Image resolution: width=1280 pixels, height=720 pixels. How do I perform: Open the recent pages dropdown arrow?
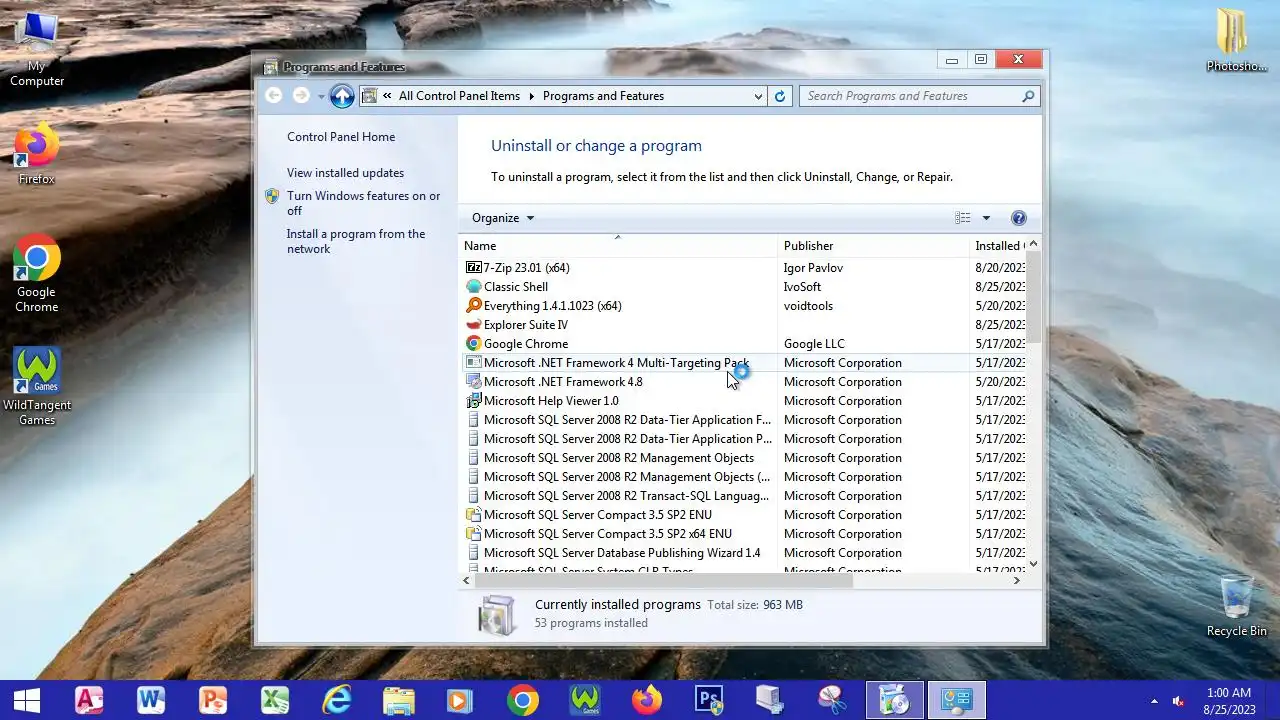[321, 96]
